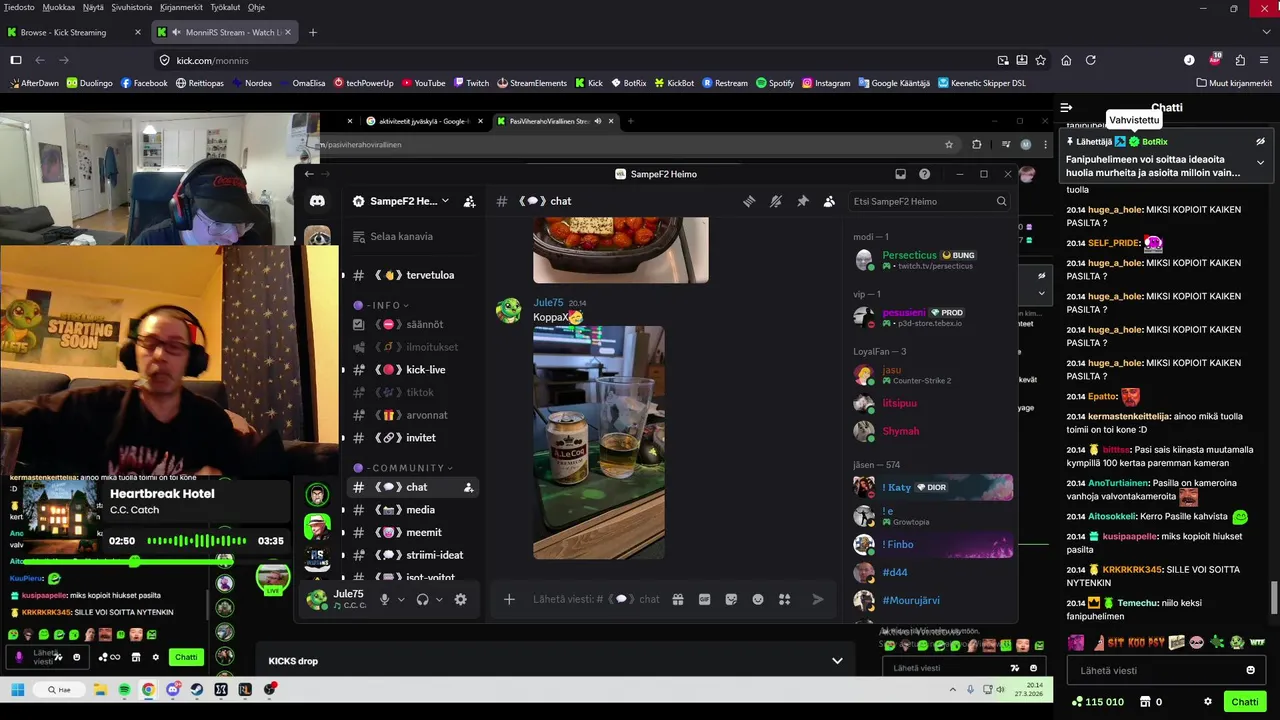Open Tiedosto menu
The image size is (1280, 720).
click(x=19, y=7)
